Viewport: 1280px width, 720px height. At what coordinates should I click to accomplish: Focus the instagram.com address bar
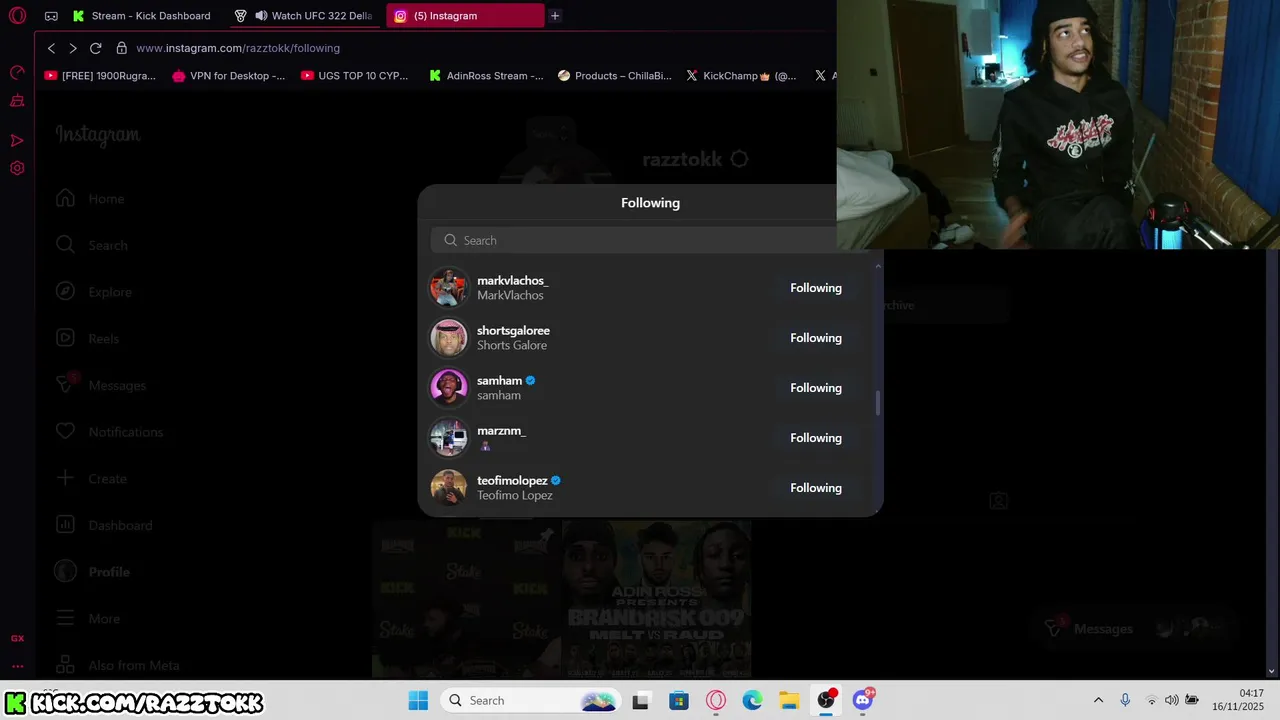coord(238,48)
